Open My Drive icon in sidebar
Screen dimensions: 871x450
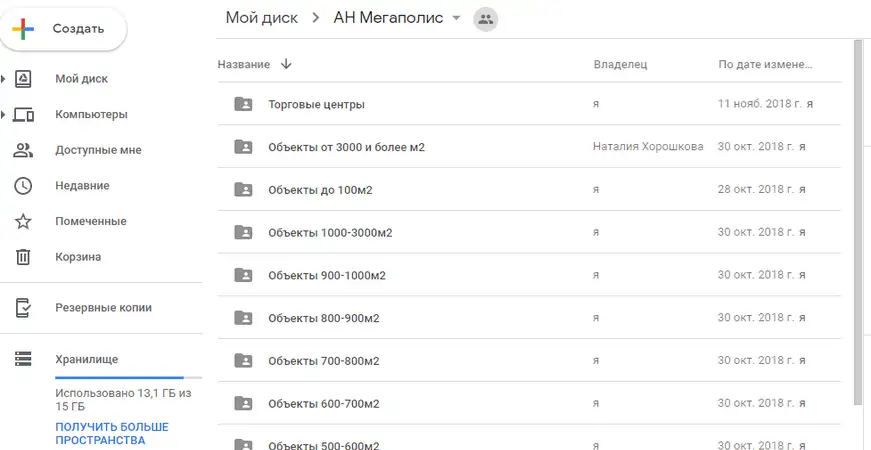click(x=23, y=79)
